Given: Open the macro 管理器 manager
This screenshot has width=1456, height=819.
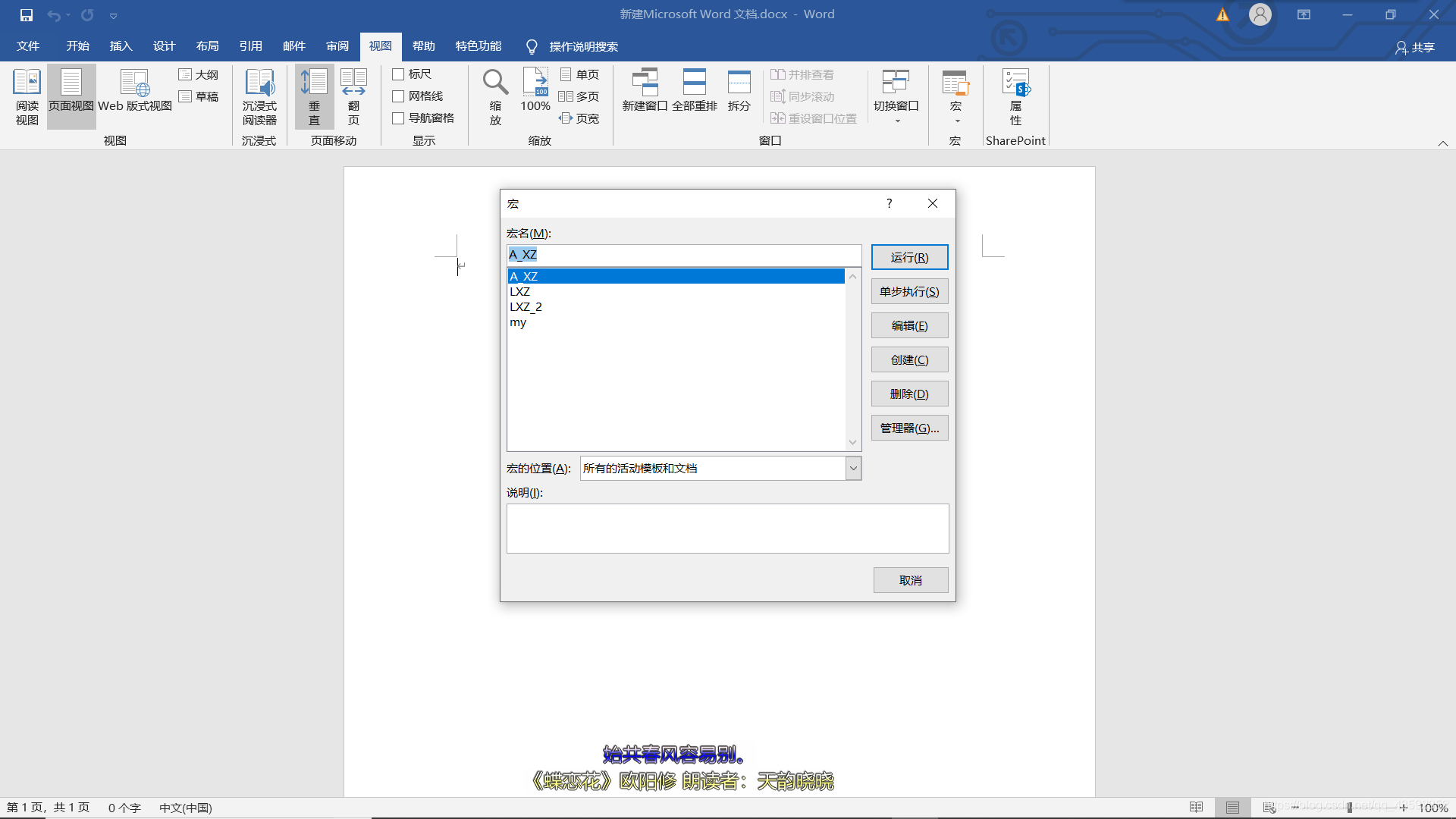Looking at the screenshot, I should point(909,427).
